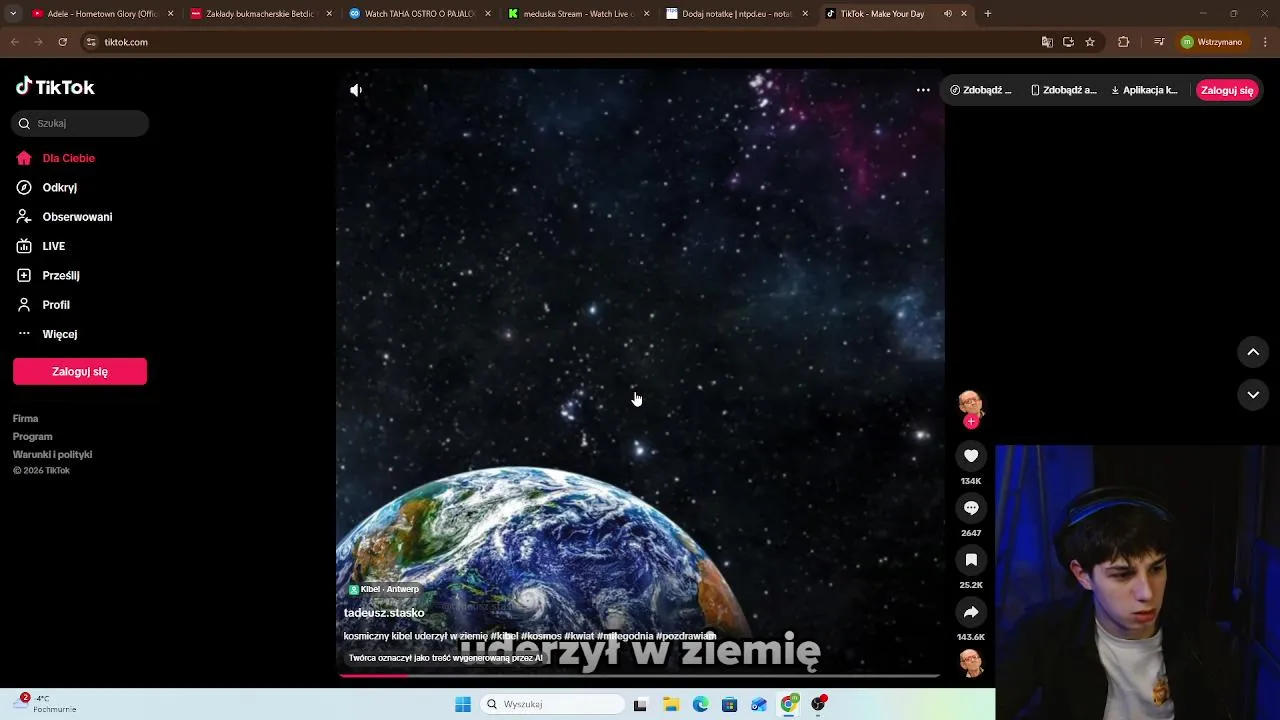This screenshot has height=720, width=1280.
Task: Click the second Zdobądź a... button with phone icon
Action: (1064, 90)
